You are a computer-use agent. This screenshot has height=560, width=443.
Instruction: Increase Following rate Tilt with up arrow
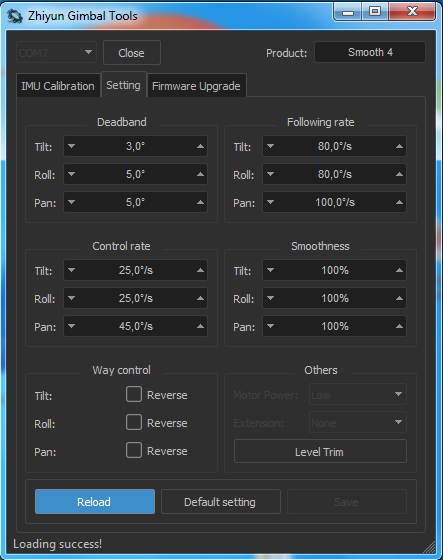[399, 146]
